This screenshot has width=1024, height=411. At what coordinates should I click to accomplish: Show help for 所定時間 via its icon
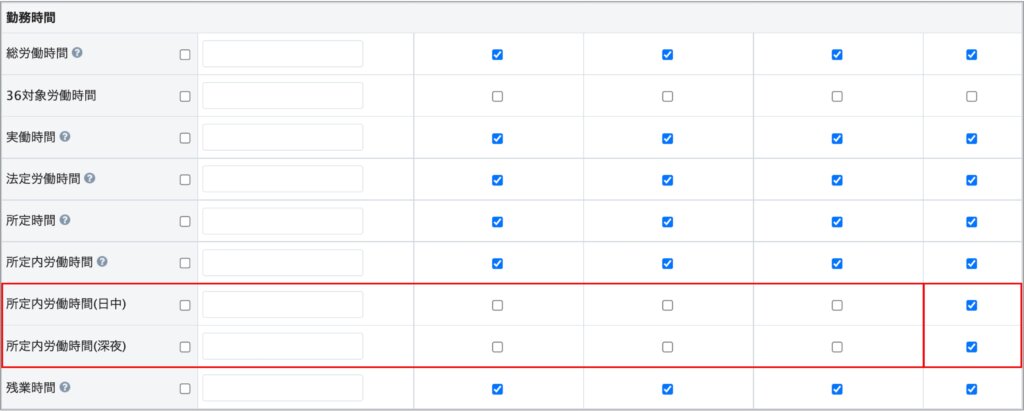64,221
